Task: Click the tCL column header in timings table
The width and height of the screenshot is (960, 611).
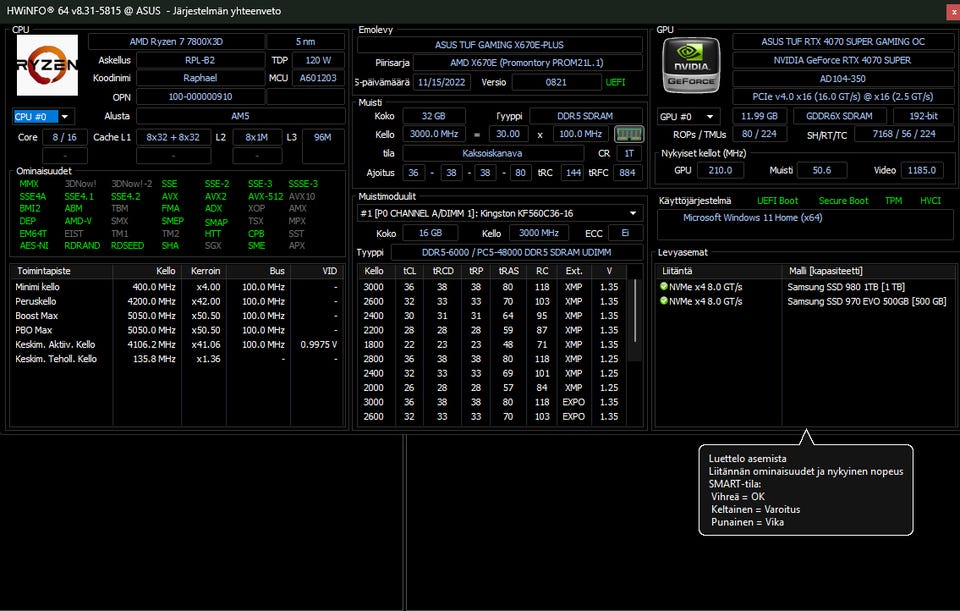Action: 409,271
